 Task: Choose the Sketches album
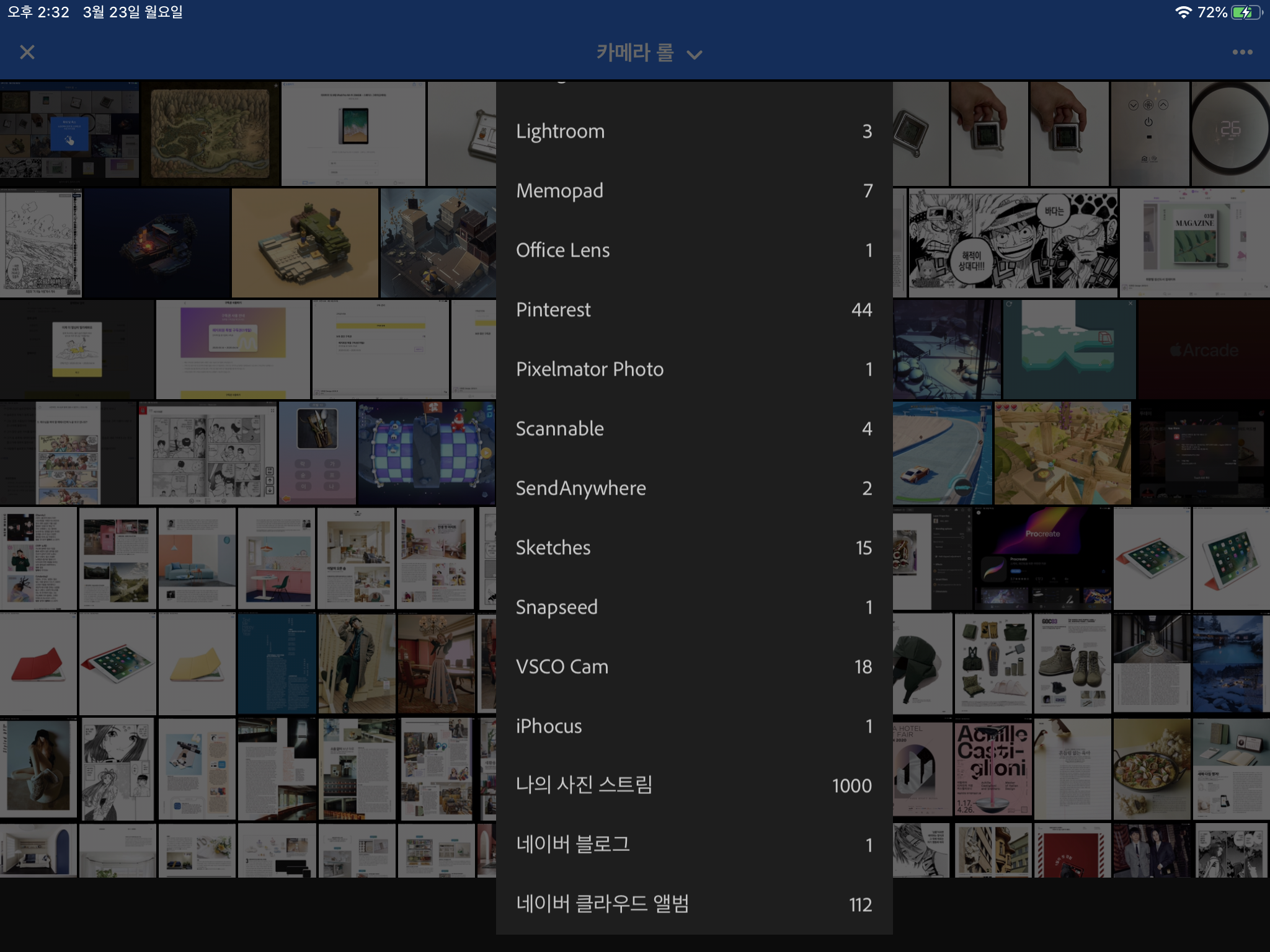point(693,548)
